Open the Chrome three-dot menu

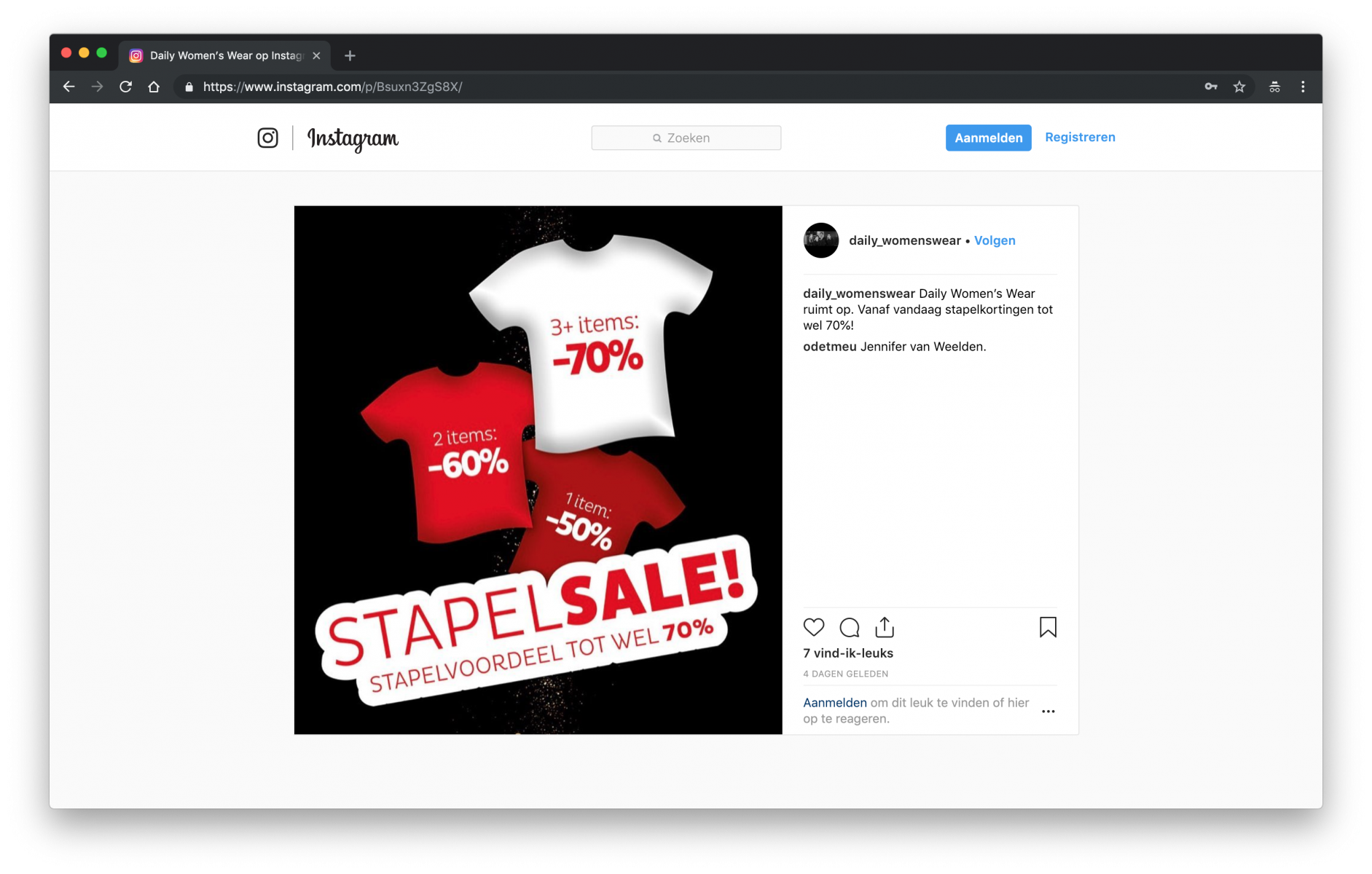pyautogui.click(x=1303, y=87)
